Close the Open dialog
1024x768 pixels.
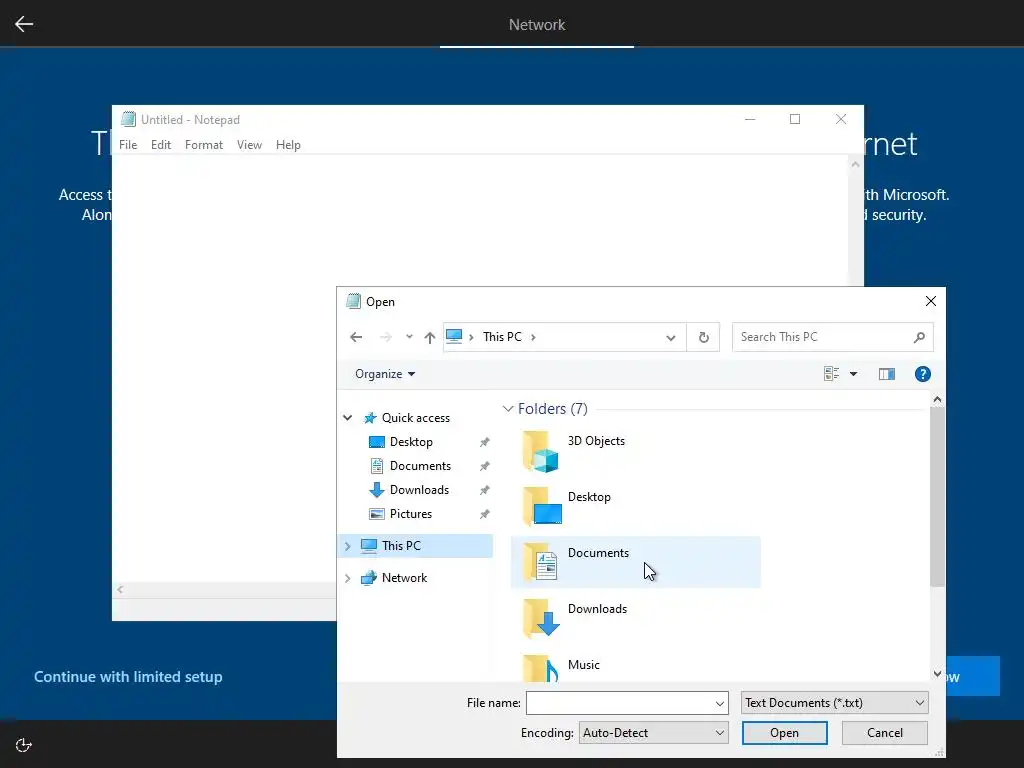click(931, 301)
